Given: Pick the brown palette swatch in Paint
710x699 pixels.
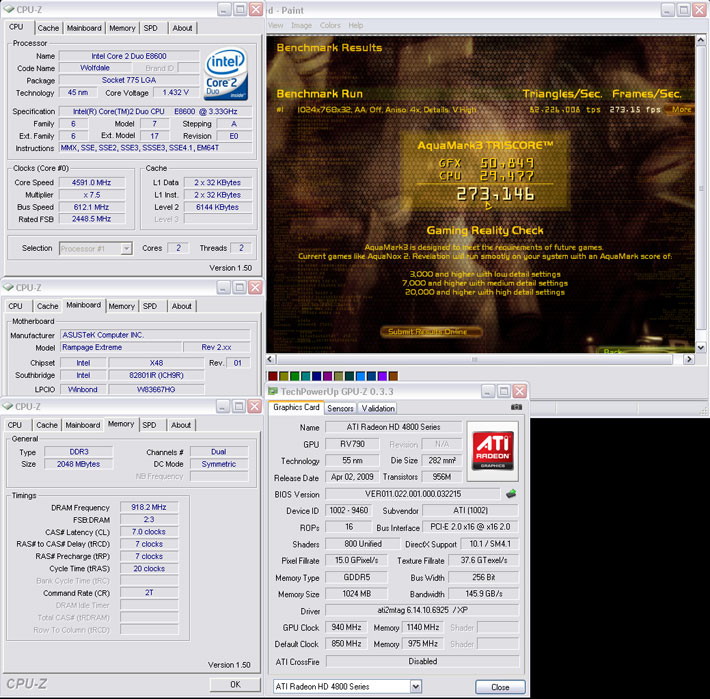Looking at the screenshot, I should point(393,376).
